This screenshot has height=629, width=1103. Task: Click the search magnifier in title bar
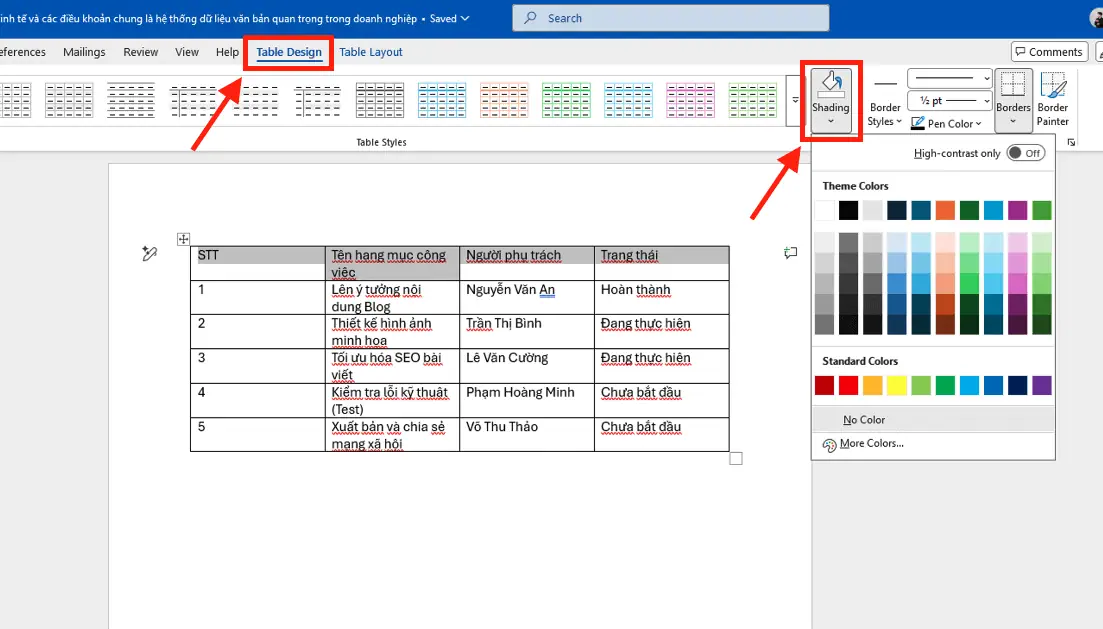[529, 18]
